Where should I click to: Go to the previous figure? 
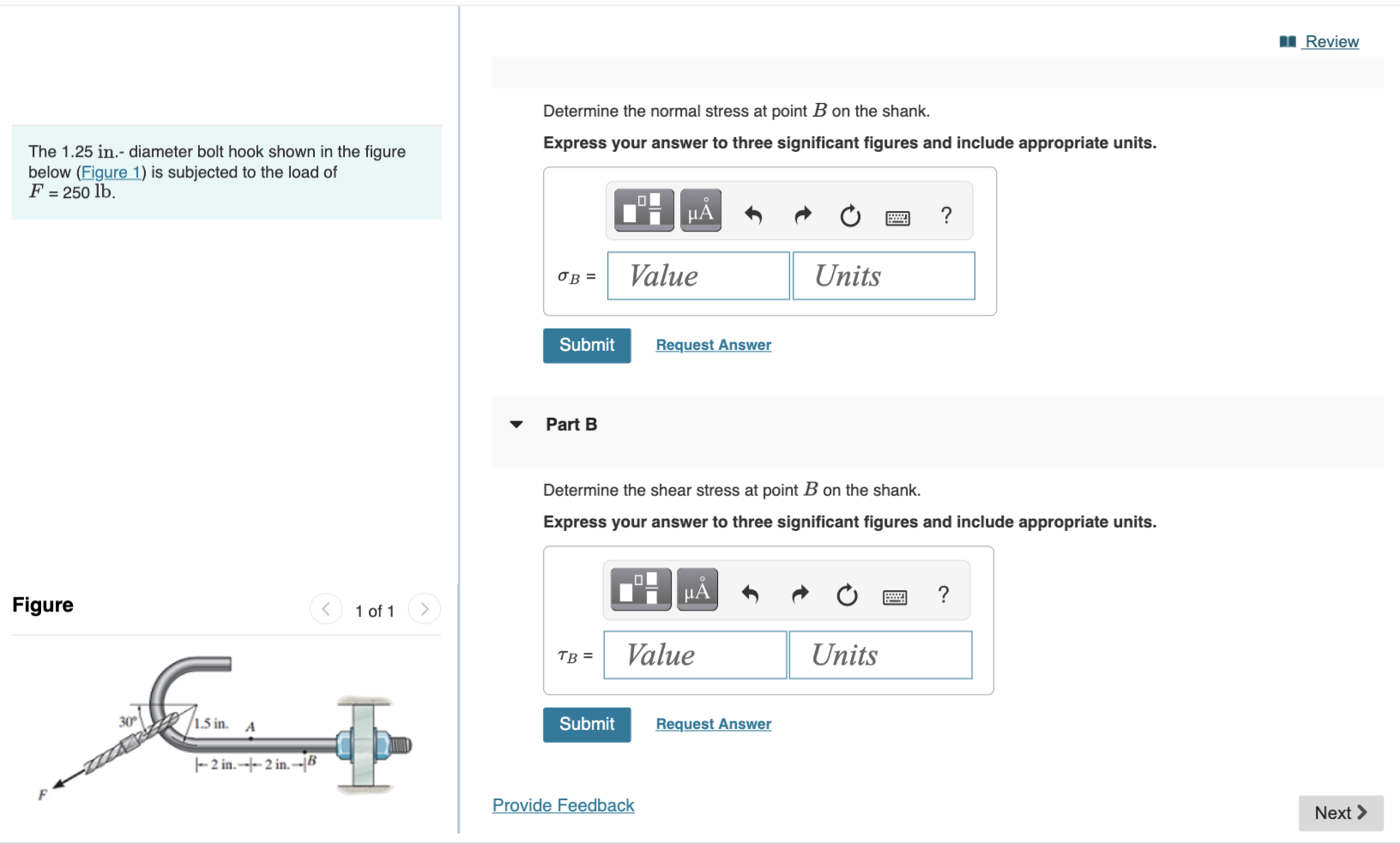(x=326, y=608)
